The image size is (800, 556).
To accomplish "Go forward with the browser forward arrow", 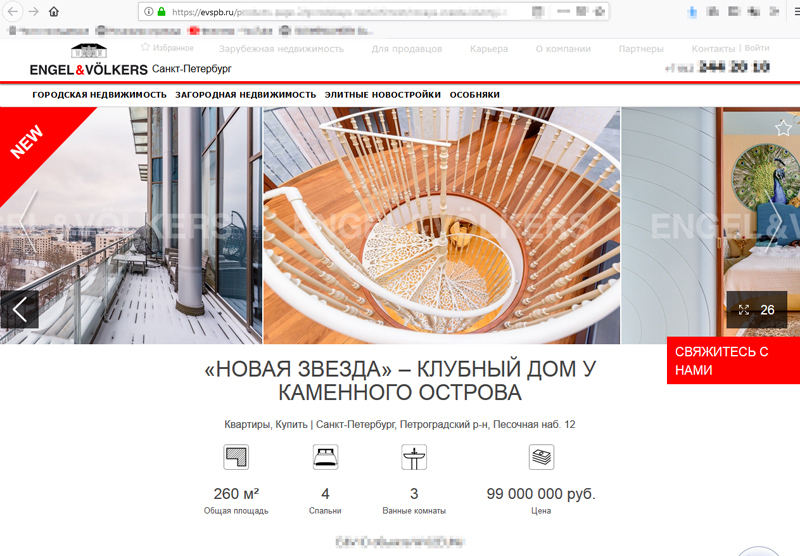I will point(34,11).
